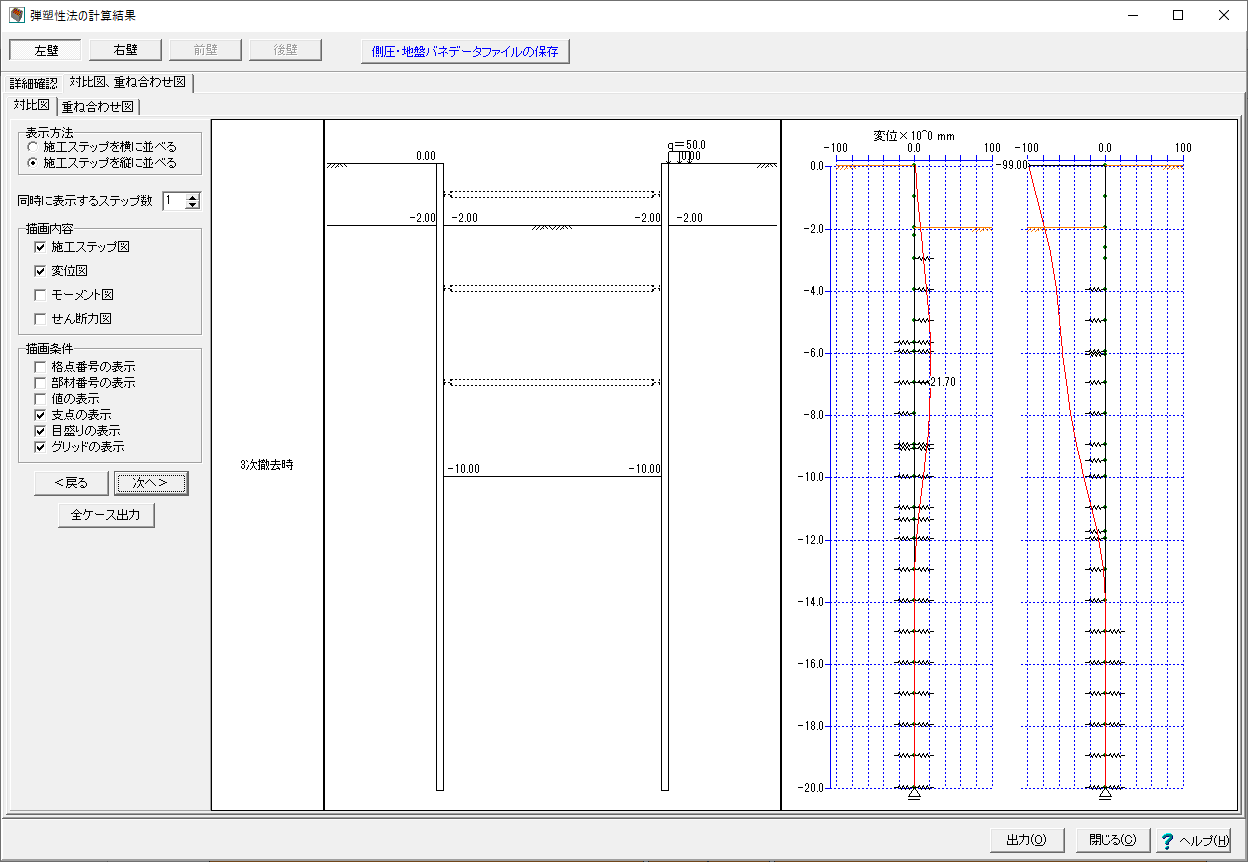
Task: Enable the せん断力図 checkbox
Action: click(40, 319)
